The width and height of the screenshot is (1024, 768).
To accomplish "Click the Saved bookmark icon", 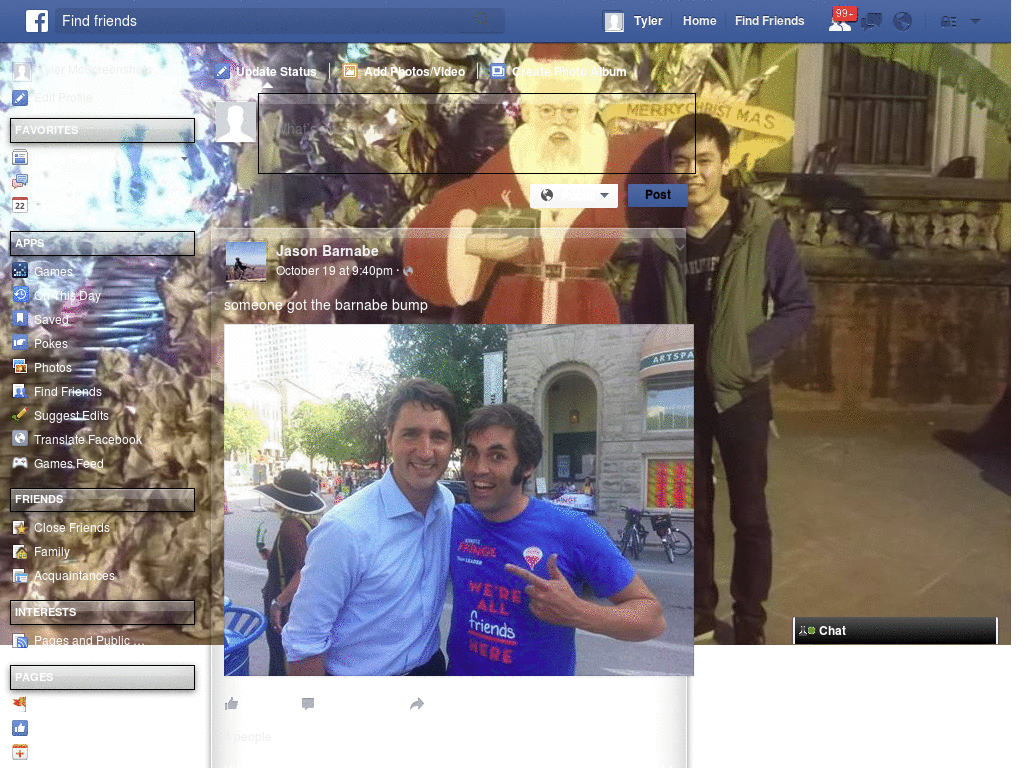I will (20, 319).
